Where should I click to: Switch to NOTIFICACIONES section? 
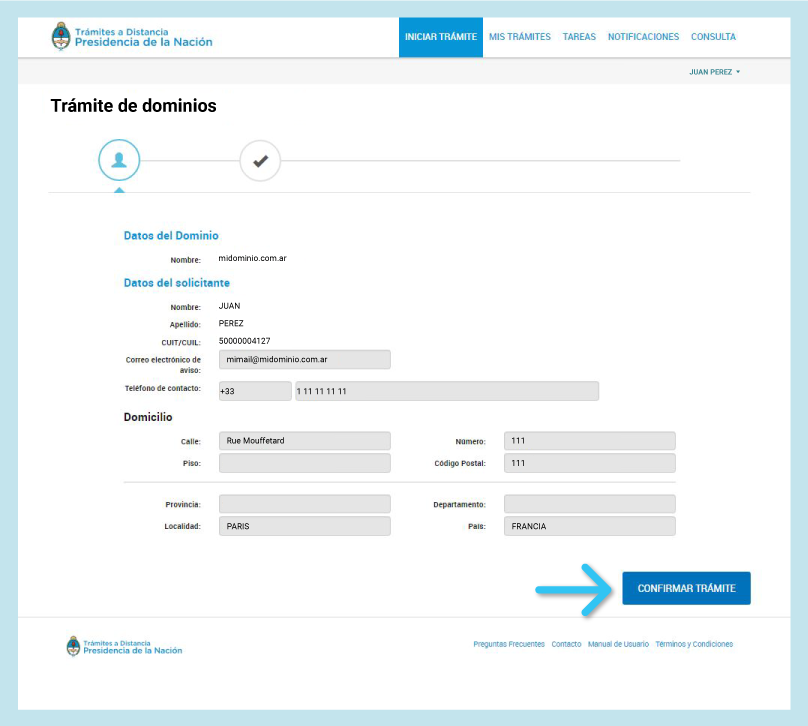pos(643,37)
